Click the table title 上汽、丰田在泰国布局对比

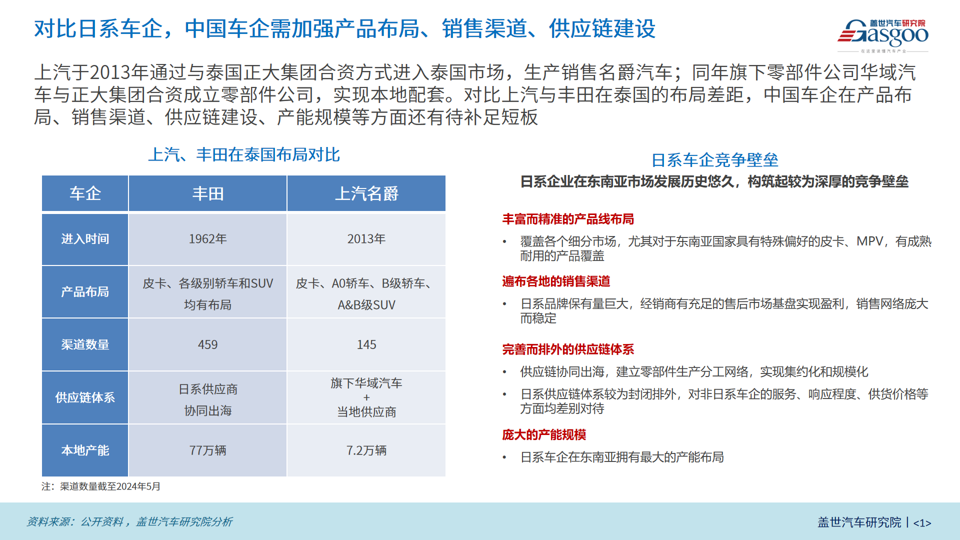tap(244, 154)
